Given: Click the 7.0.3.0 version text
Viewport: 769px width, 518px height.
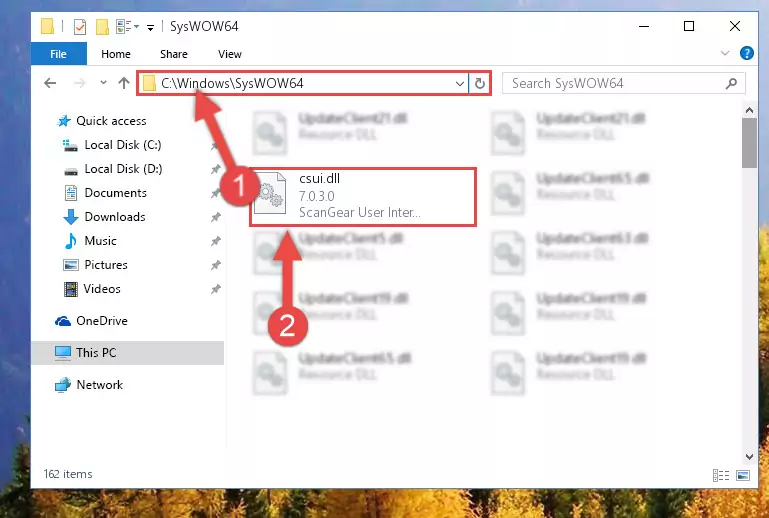Looking at the screenshot, I should pos(317,196).
